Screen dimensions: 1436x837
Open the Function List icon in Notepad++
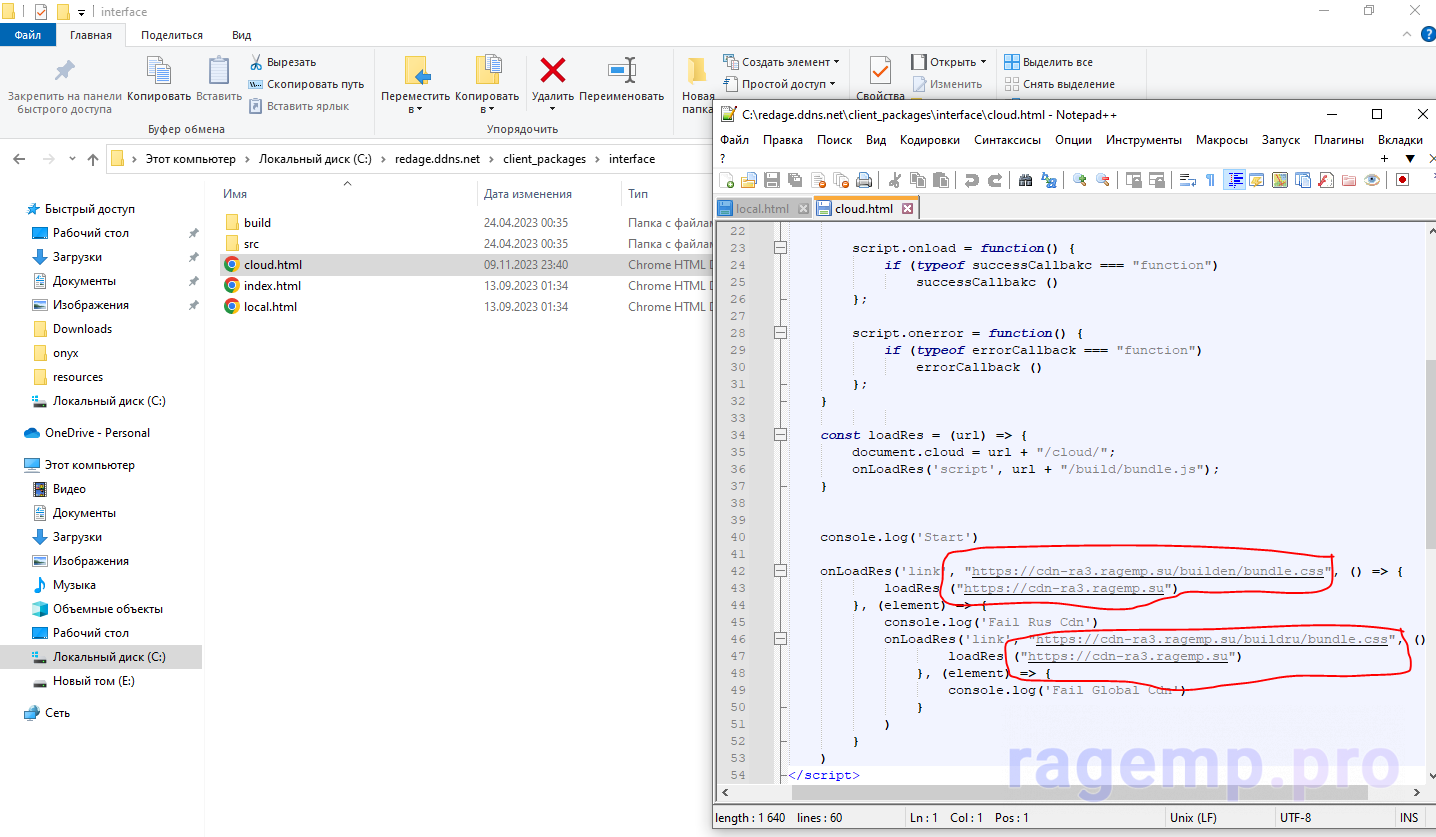click(1324, 180)
